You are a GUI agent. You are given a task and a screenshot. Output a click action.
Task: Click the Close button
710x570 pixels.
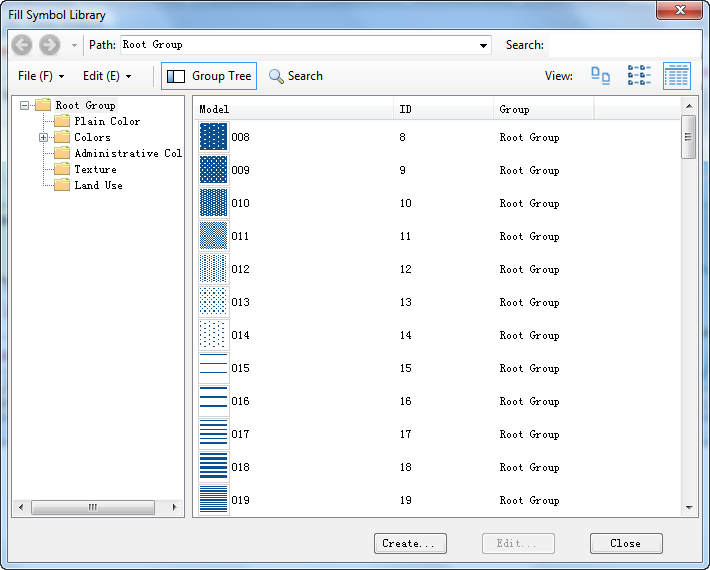tap(625, 543)
